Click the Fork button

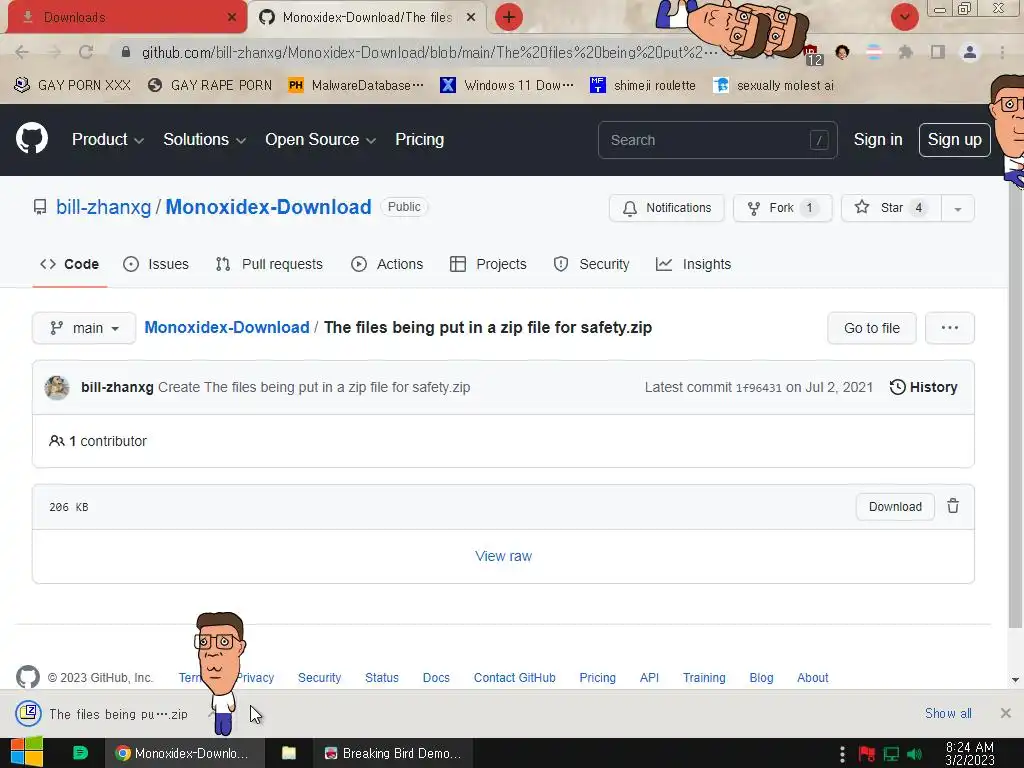[782, 208]
